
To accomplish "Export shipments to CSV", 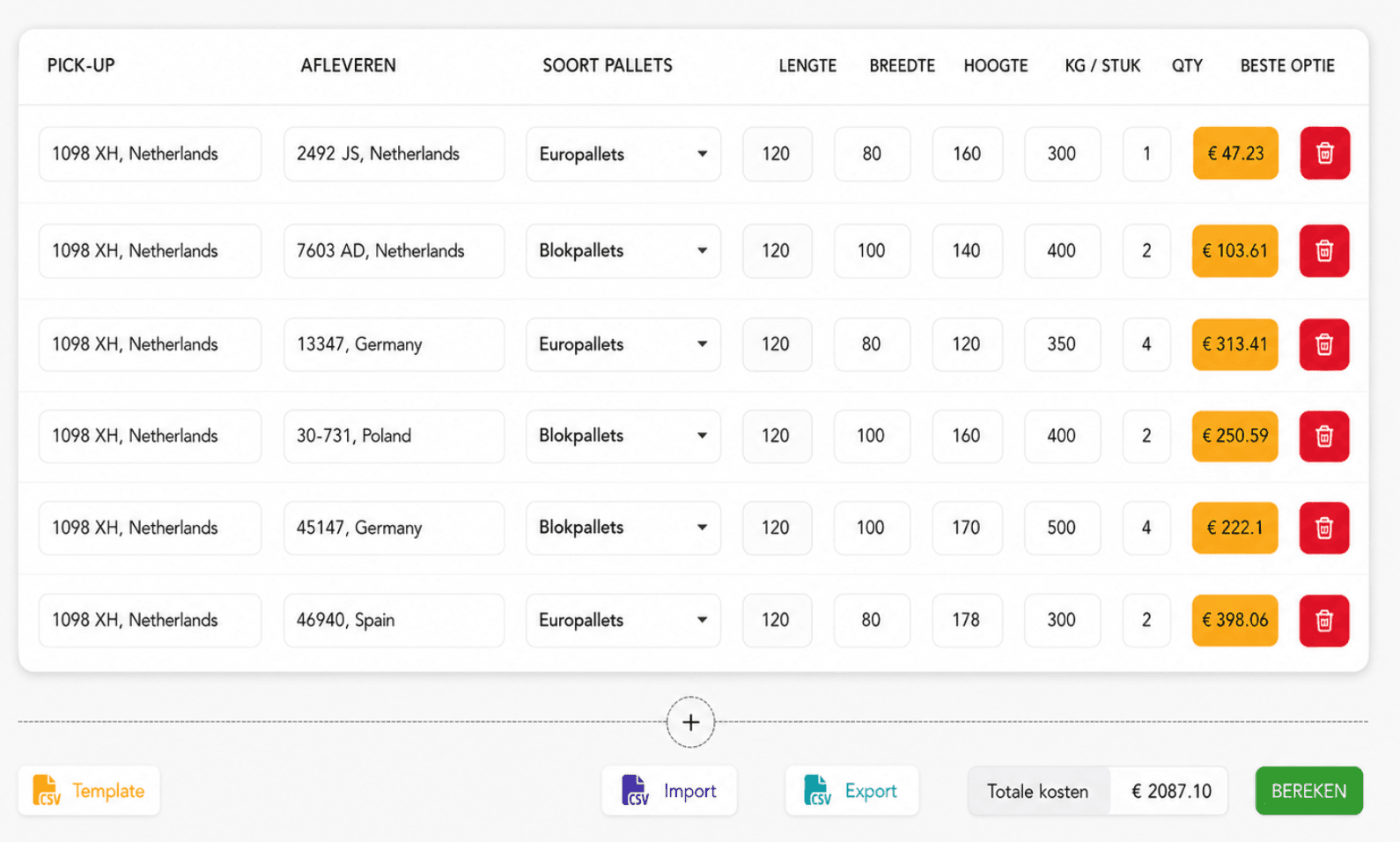I will click(x=851, y=790).
